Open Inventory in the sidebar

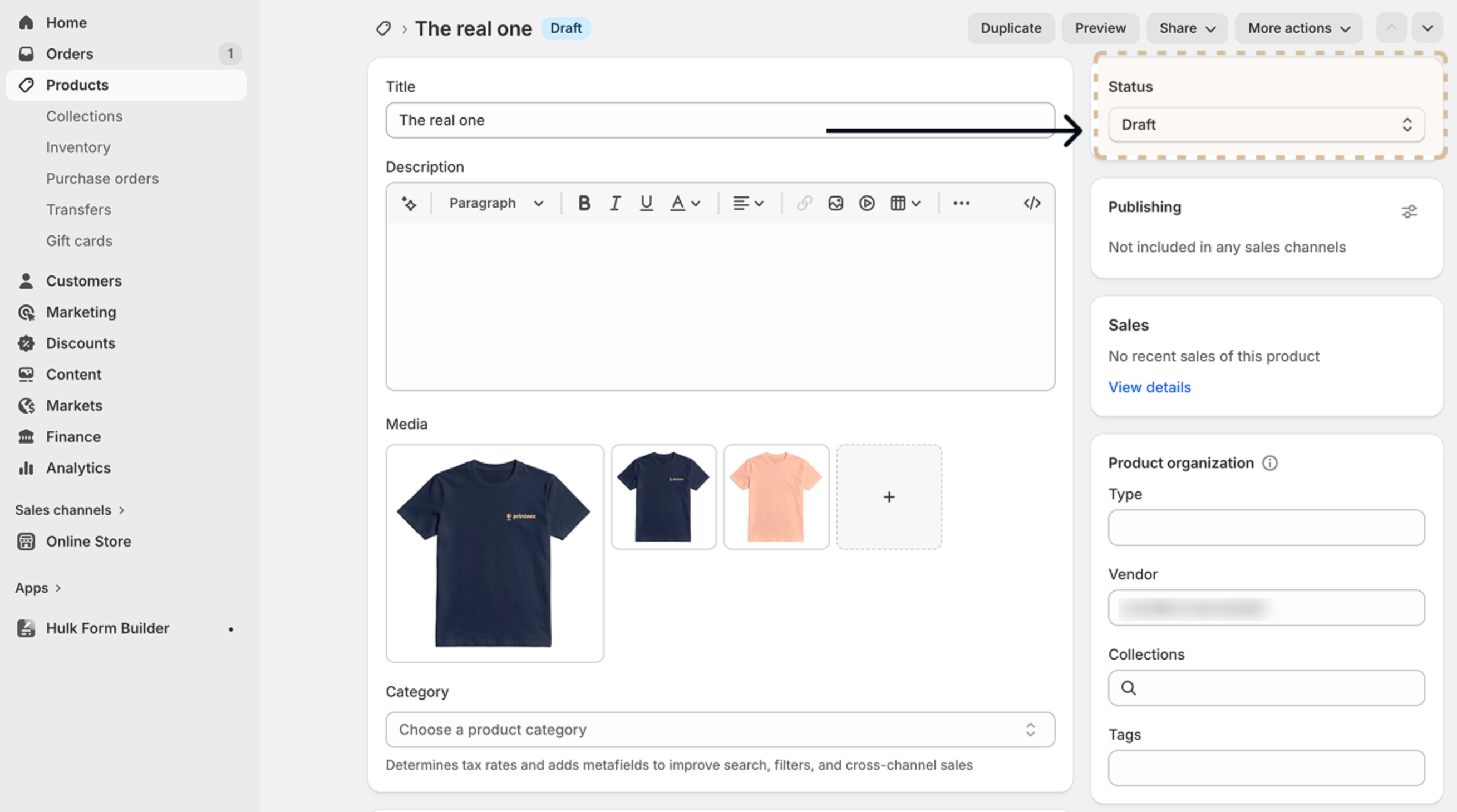[78, 147]
